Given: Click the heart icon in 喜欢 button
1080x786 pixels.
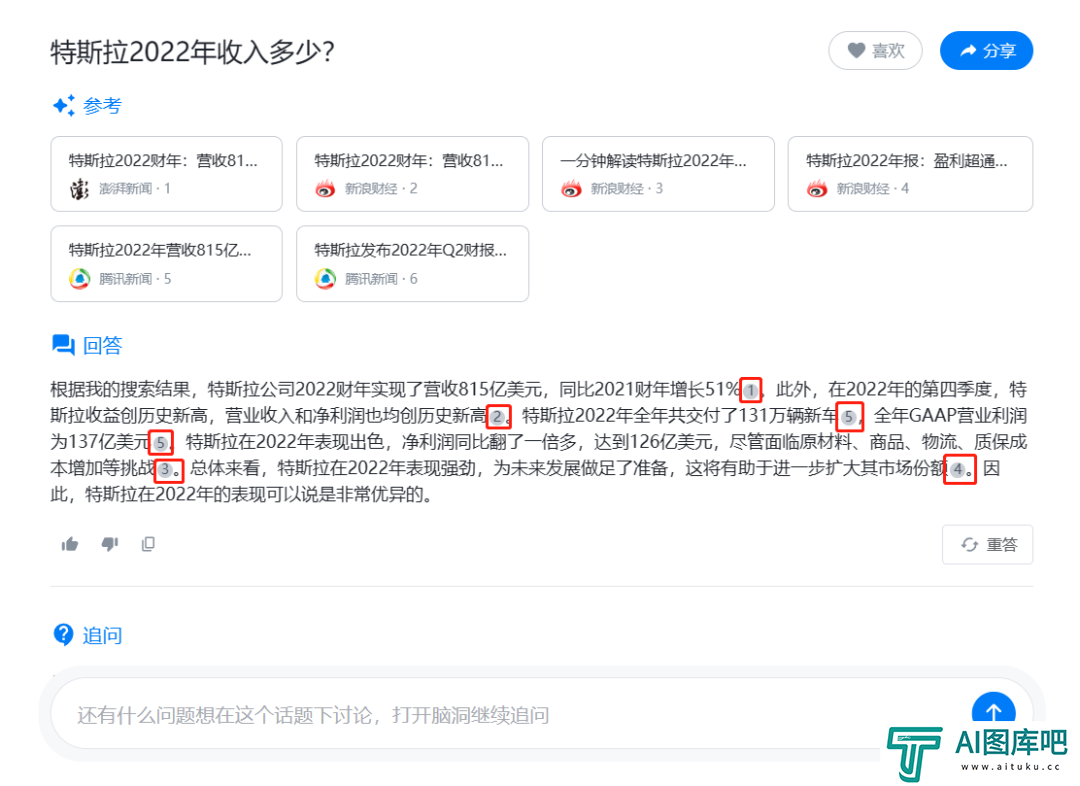Looking at the screenshot, I should point(856,50).
